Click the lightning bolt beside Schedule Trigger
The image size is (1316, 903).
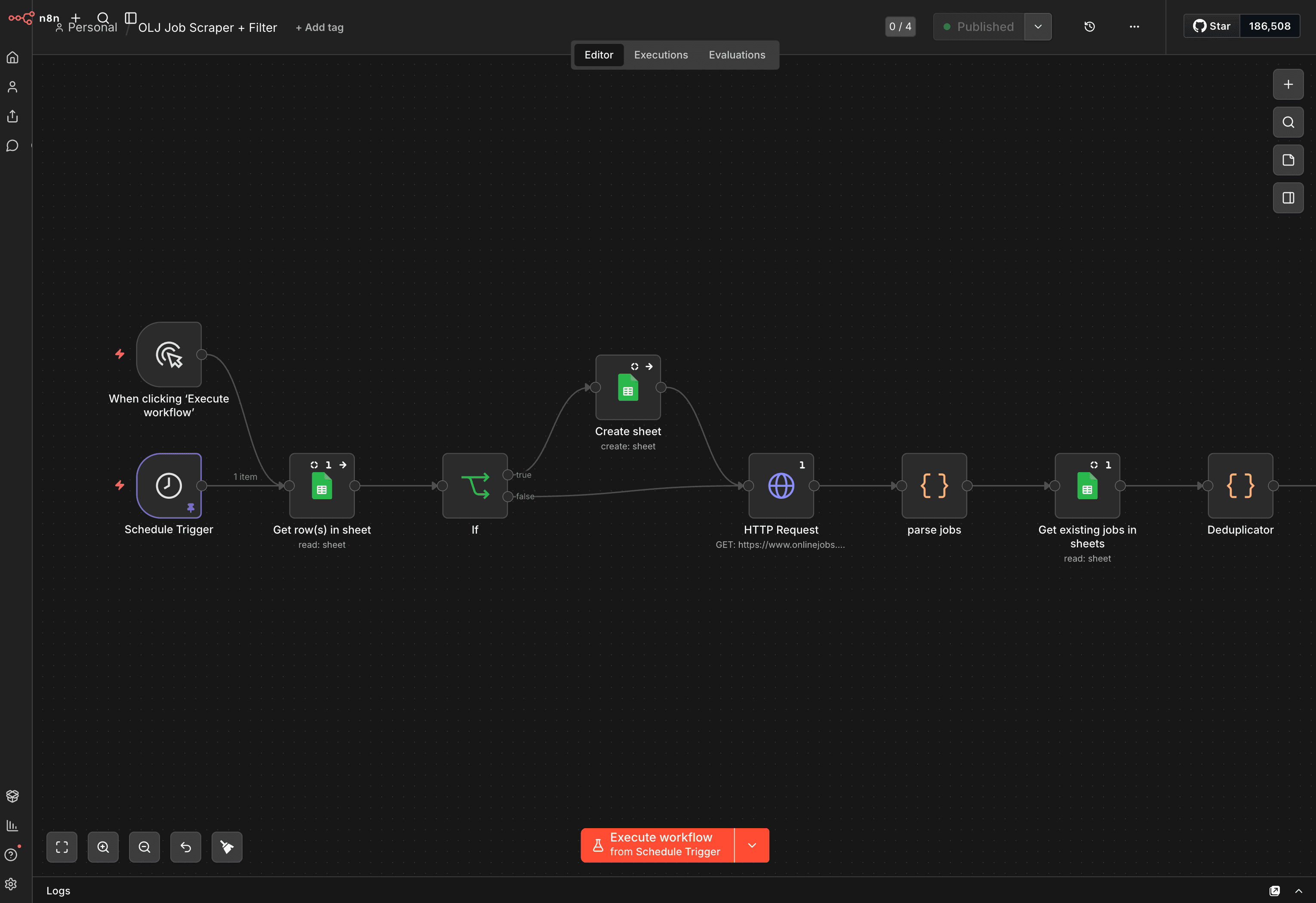120,485
